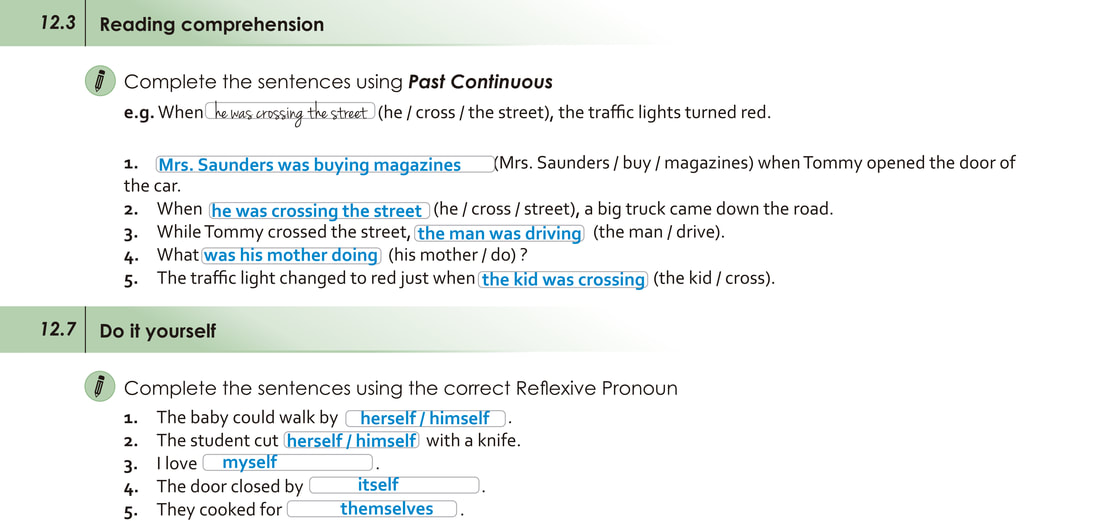Screen dimensions: 1100x521
Task: Click the 12.3 section number
Action: [58, 23]
